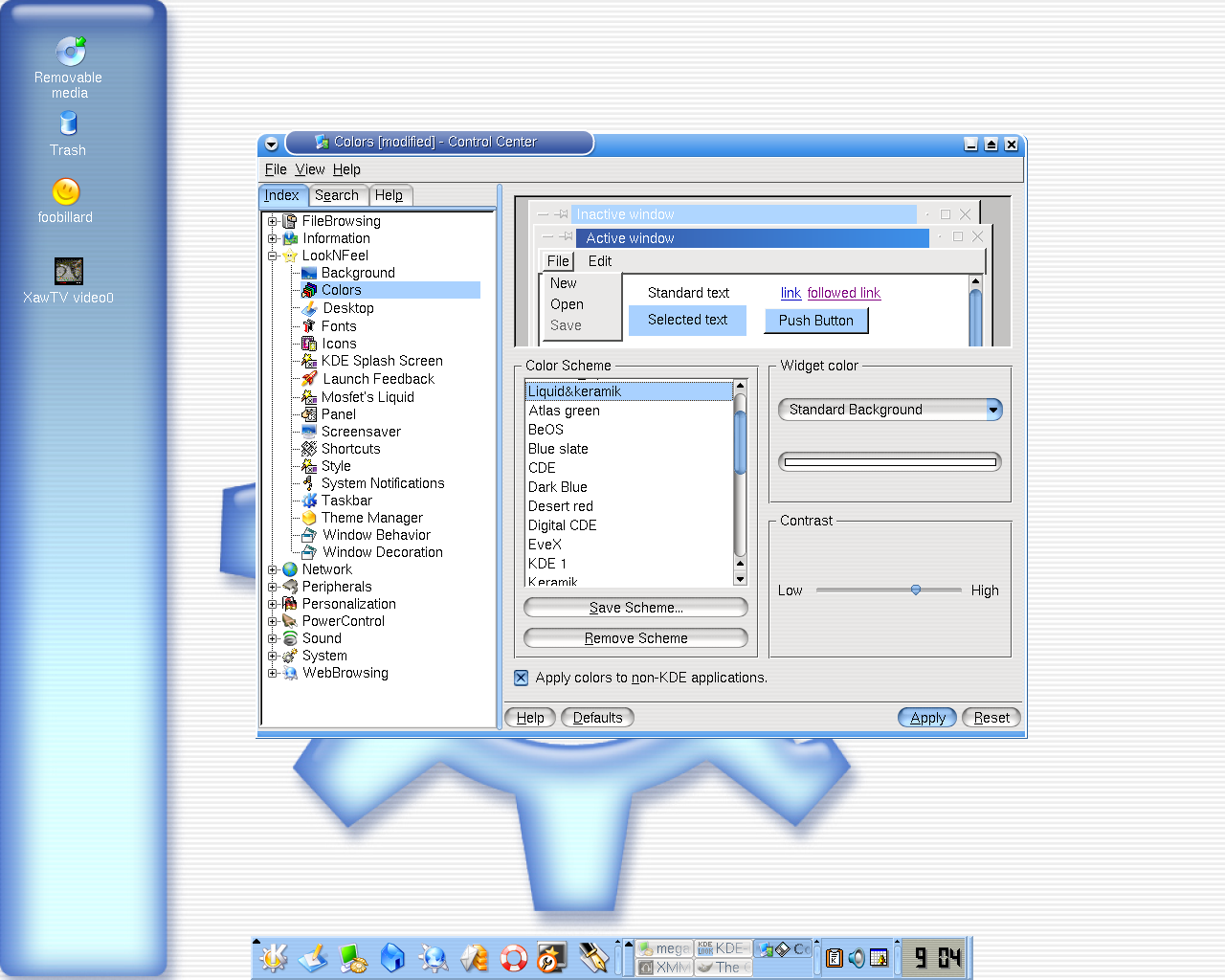Image resolution: width=1225 pixels, height=980 pixels.
Task: Open the calendar organizer tray icon
Action: [x=879, y=957]
